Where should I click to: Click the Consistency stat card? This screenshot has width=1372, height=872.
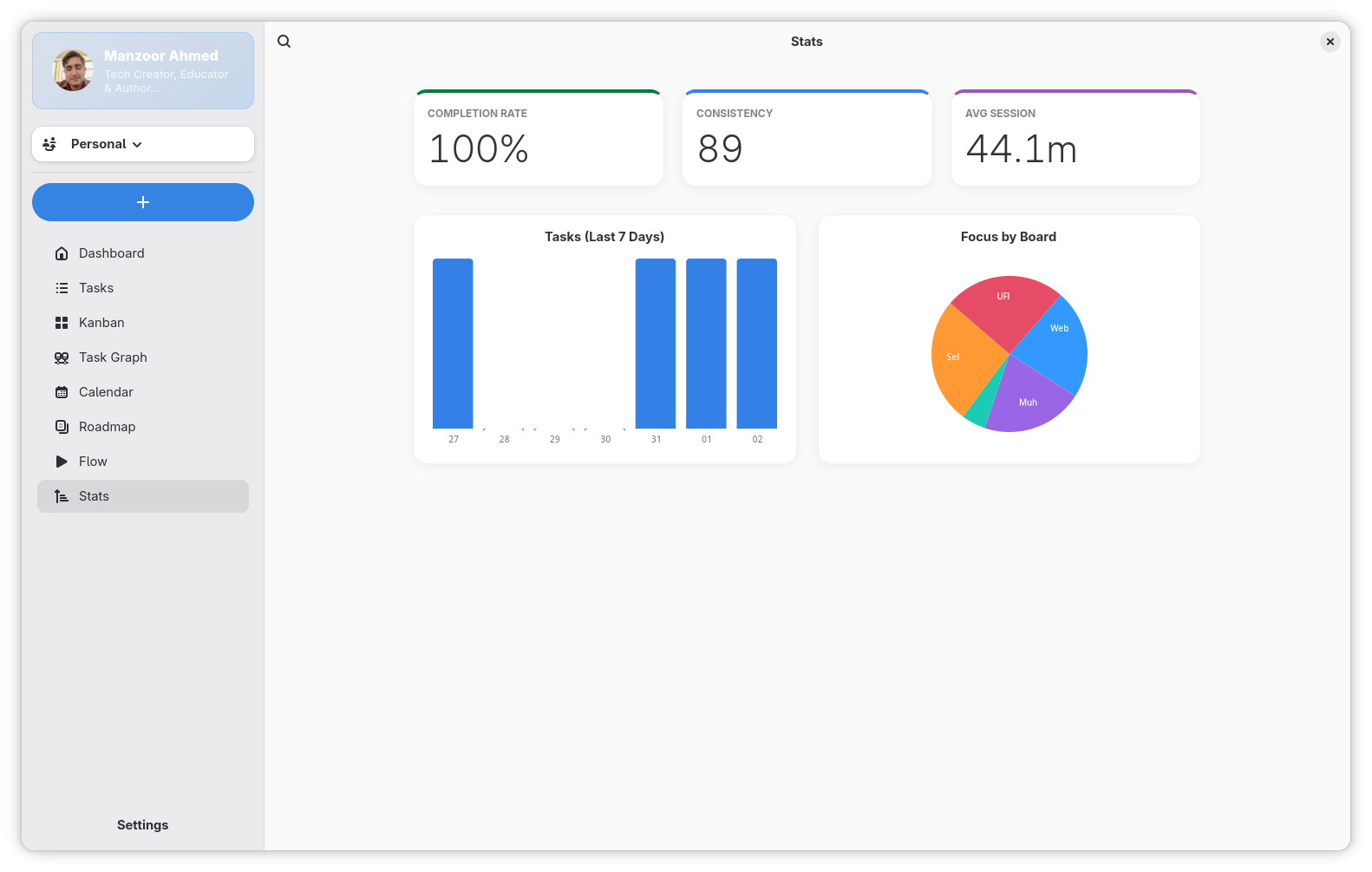807,137
